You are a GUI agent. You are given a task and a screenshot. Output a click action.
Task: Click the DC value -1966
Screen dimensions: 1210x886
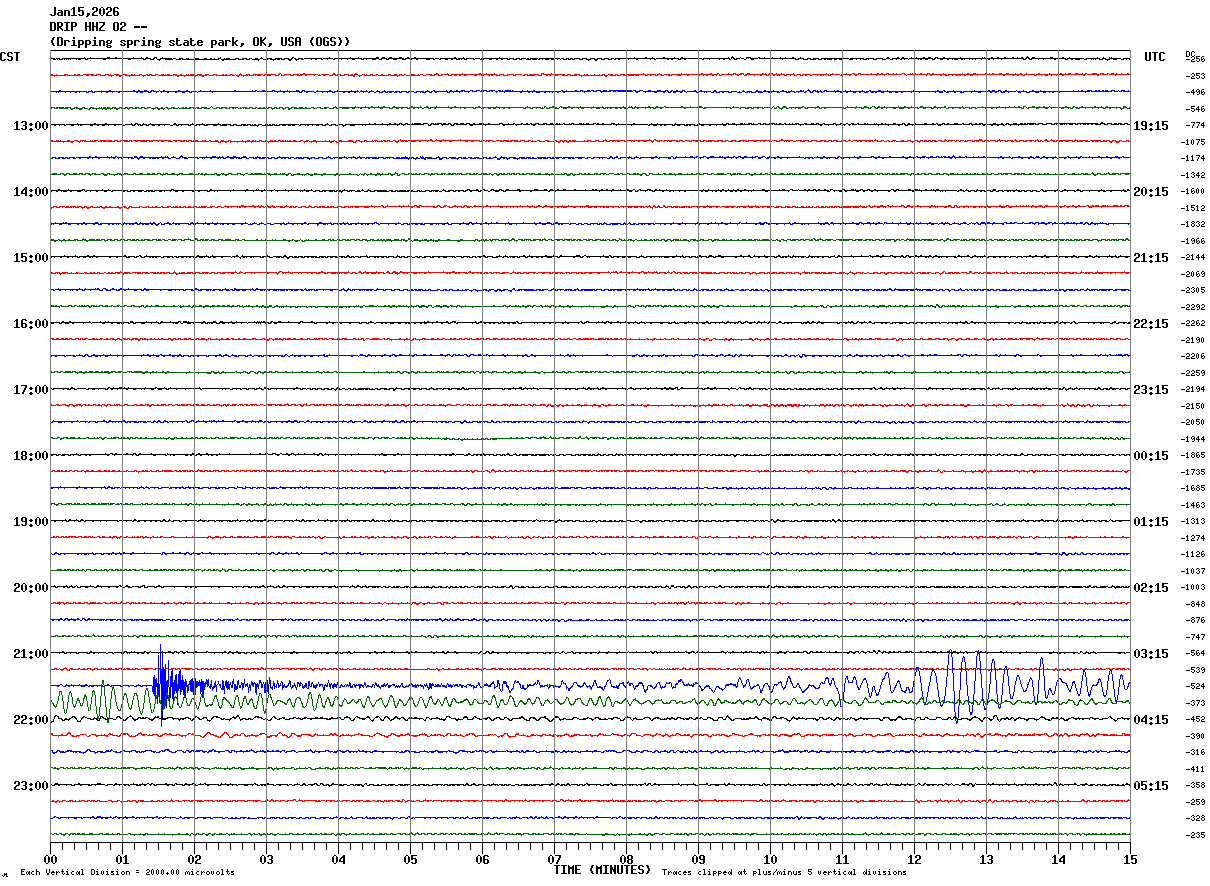[1193, 241]
